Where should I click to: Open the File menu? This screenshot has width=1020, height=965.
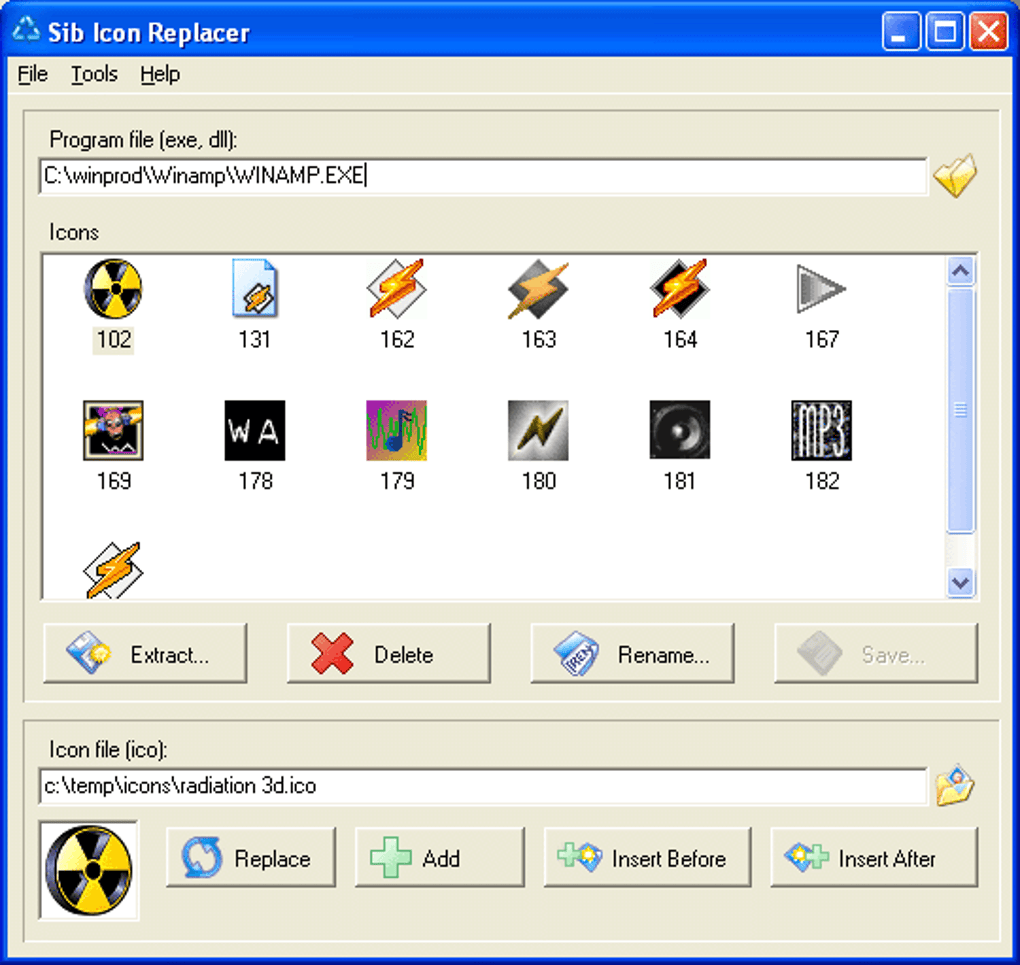pos(33,74)
